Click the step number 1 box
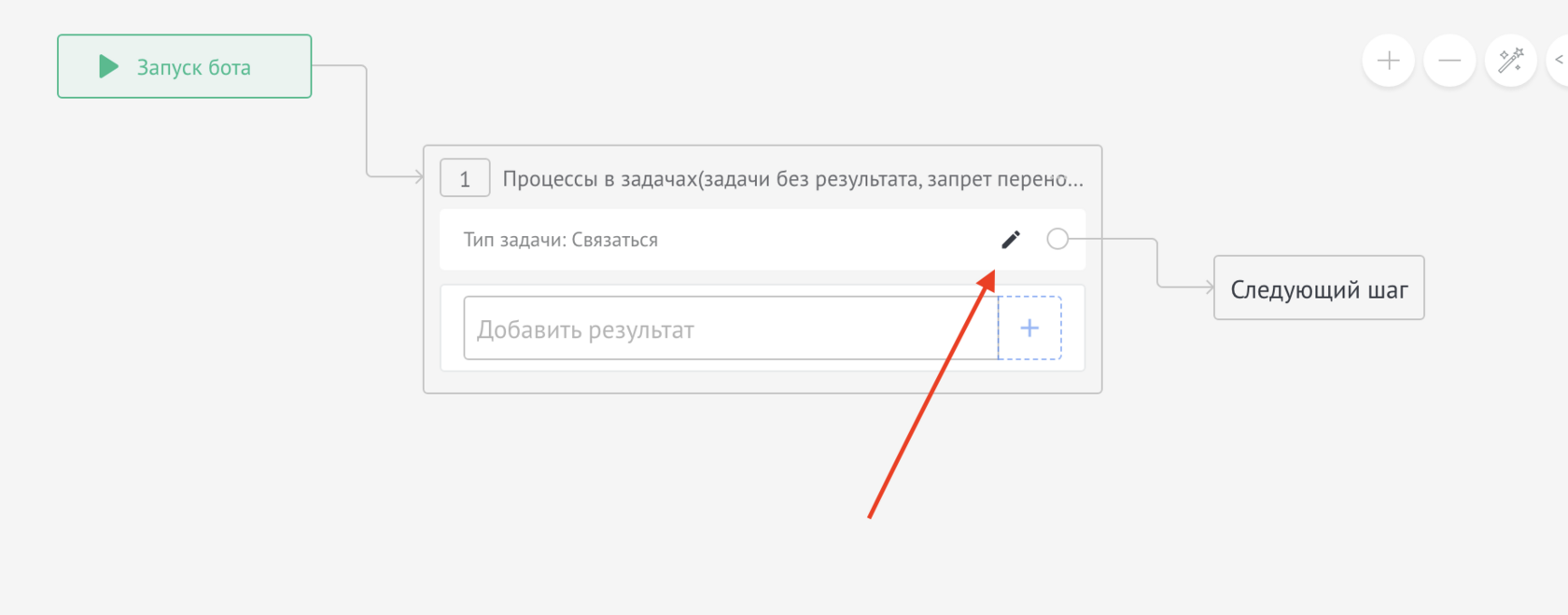The width and height of the screenshot is (1568, 615). (x=465, y=179)
